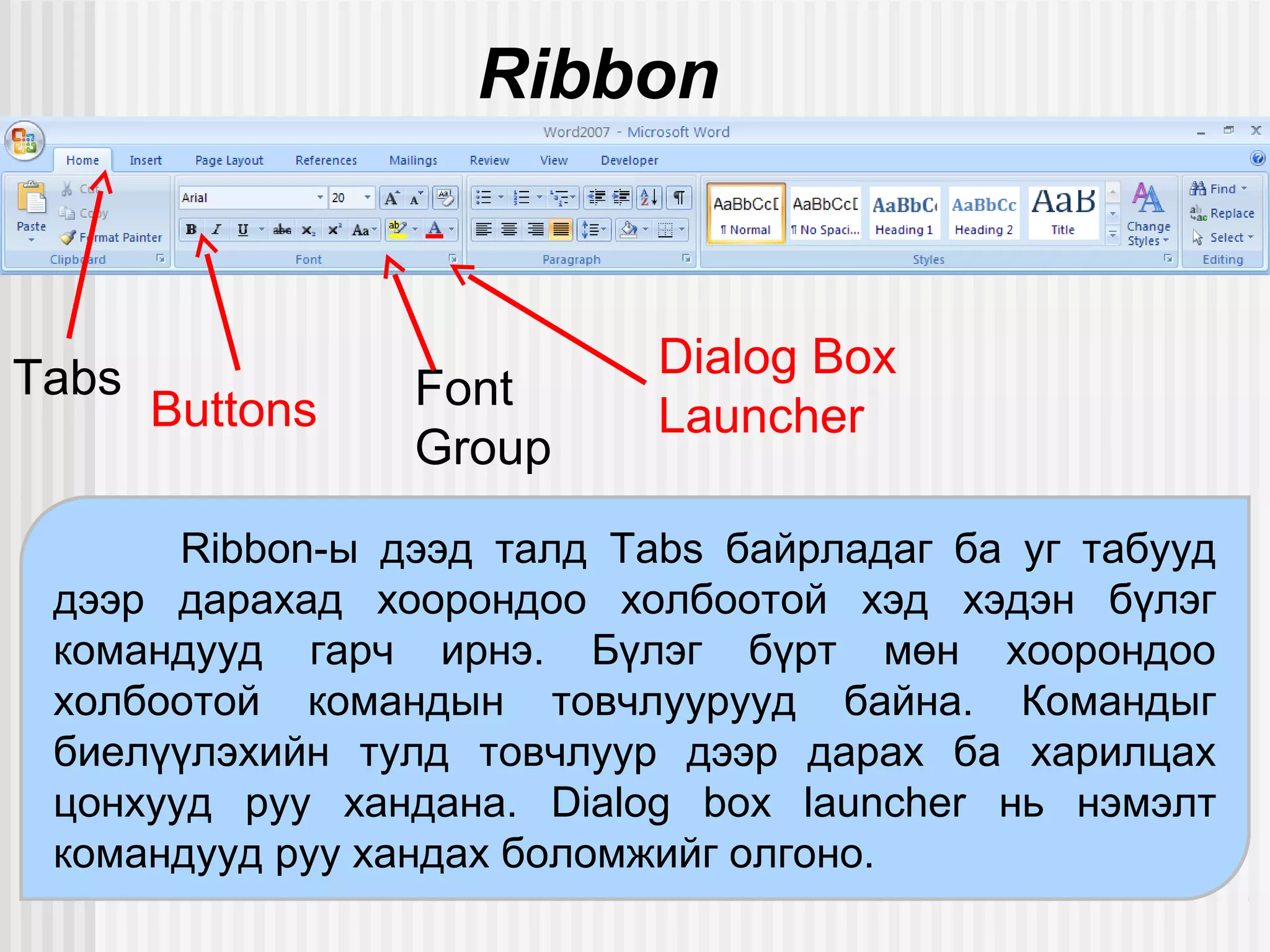Apply subscript formatting
This screenshot has height=952, width=1270.
308,230
